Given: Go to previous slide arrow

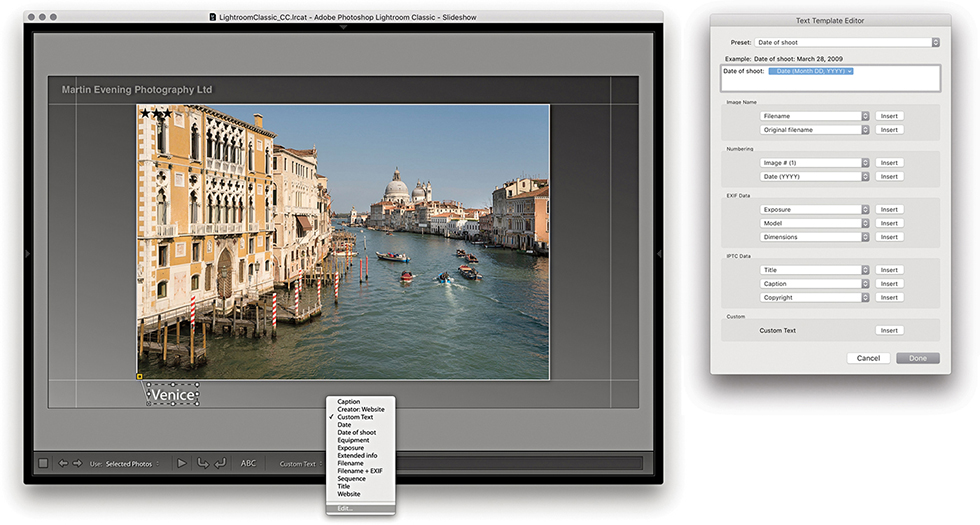Looking at the screenshot, I should click(x=62, y=463).
